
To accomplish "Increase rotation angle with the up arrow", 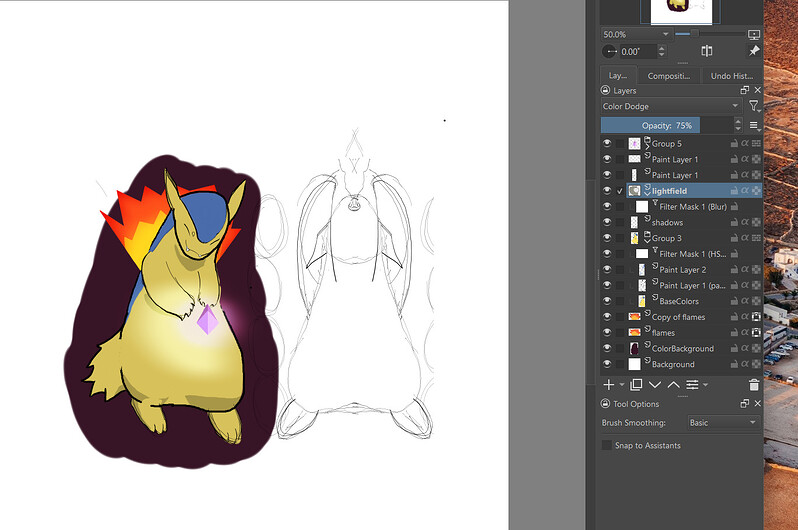I will [661, 48].
